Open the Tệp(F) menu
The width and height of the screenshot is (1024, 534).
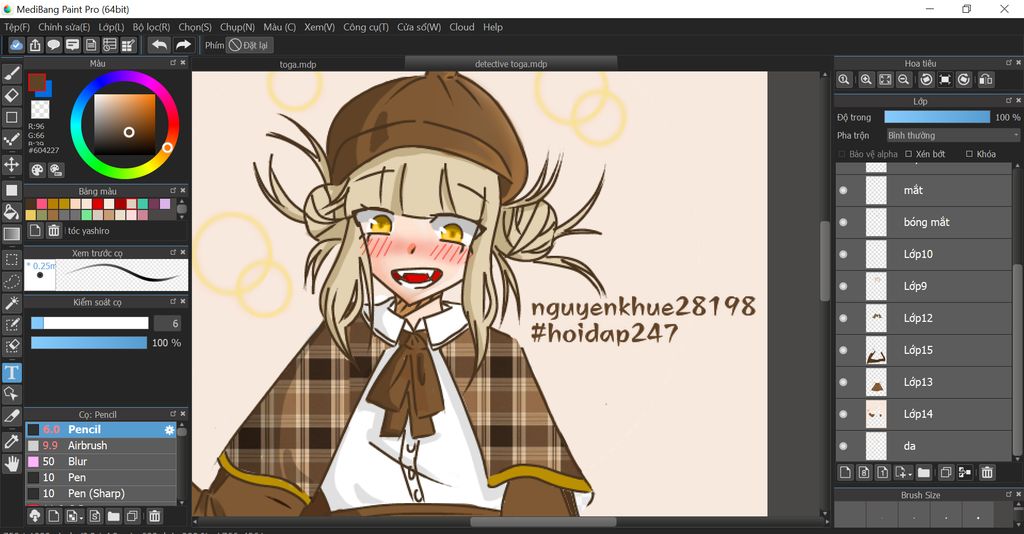18,27
